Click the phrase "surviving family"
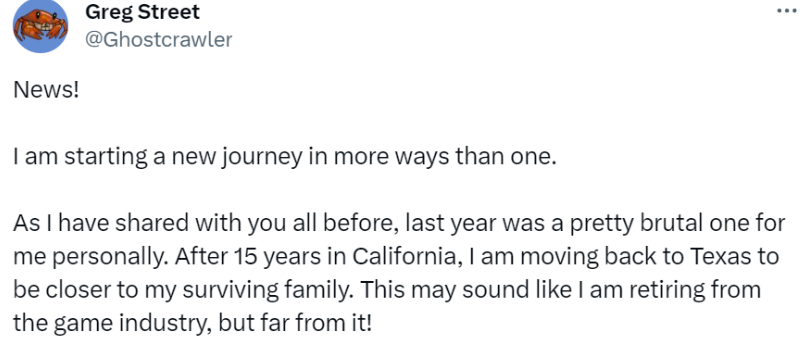Viewport: 806px width, 360px height. (267, 290)
